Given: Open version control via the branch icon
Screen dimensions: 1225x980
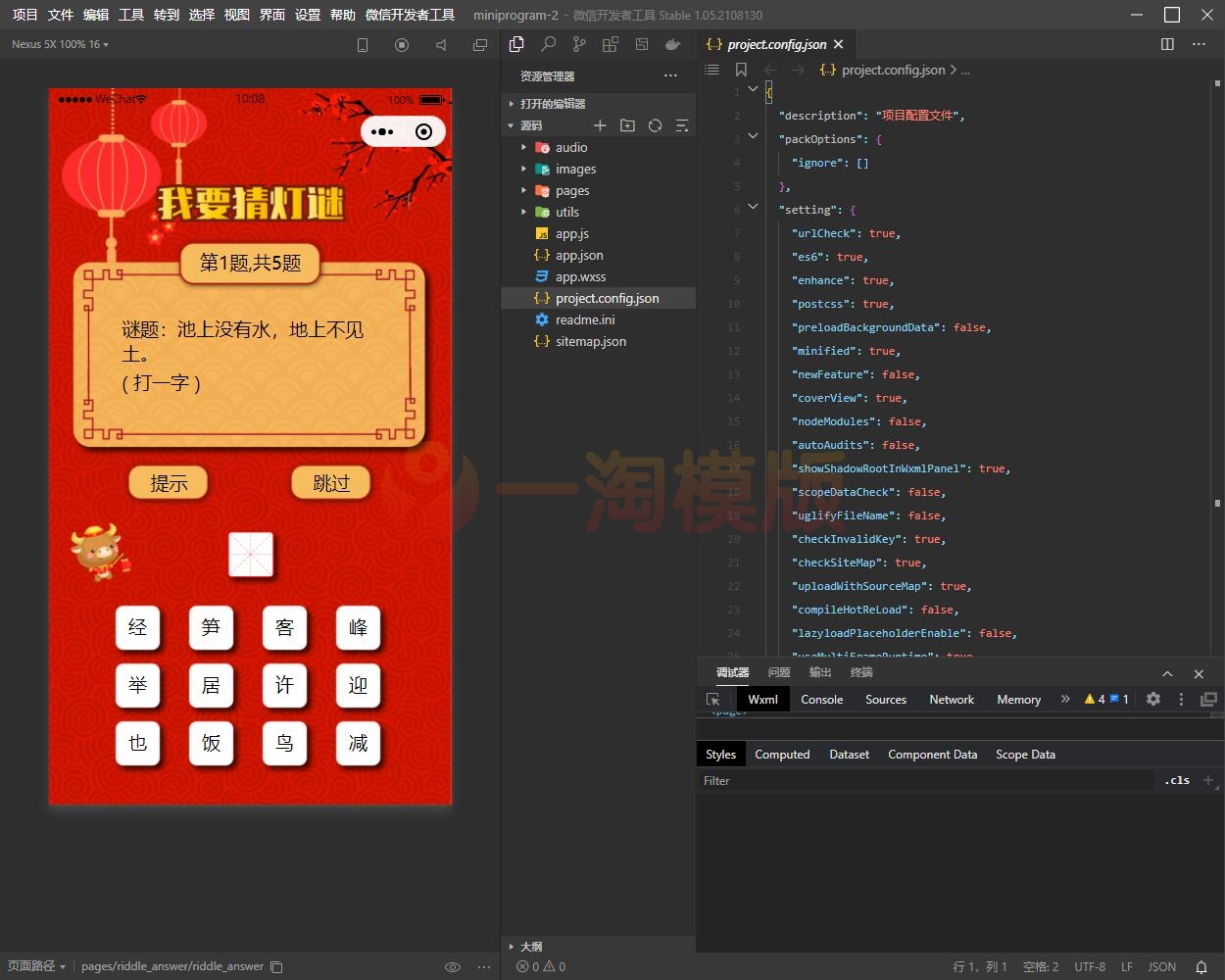Looking at the screenshot, I should (579, 44).
